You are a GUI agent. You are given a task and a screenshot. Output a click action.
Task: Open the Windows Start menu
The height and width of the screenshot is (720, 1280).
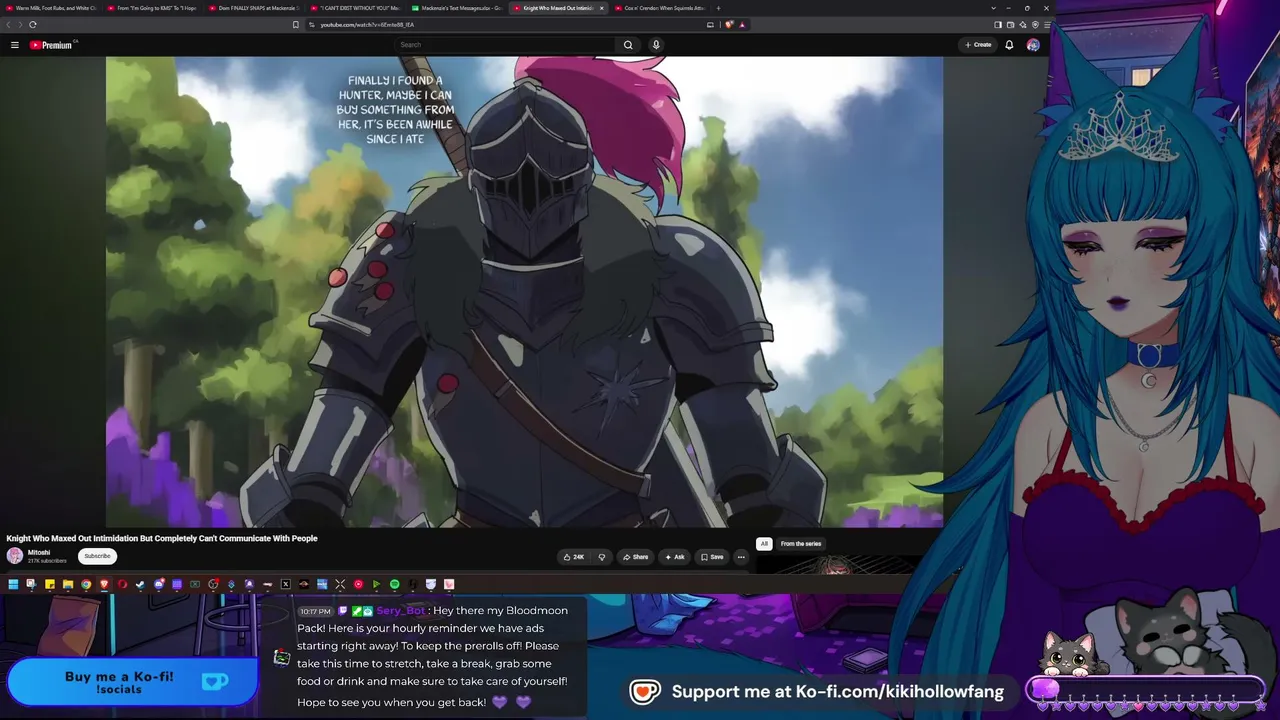tap(13, 584)
